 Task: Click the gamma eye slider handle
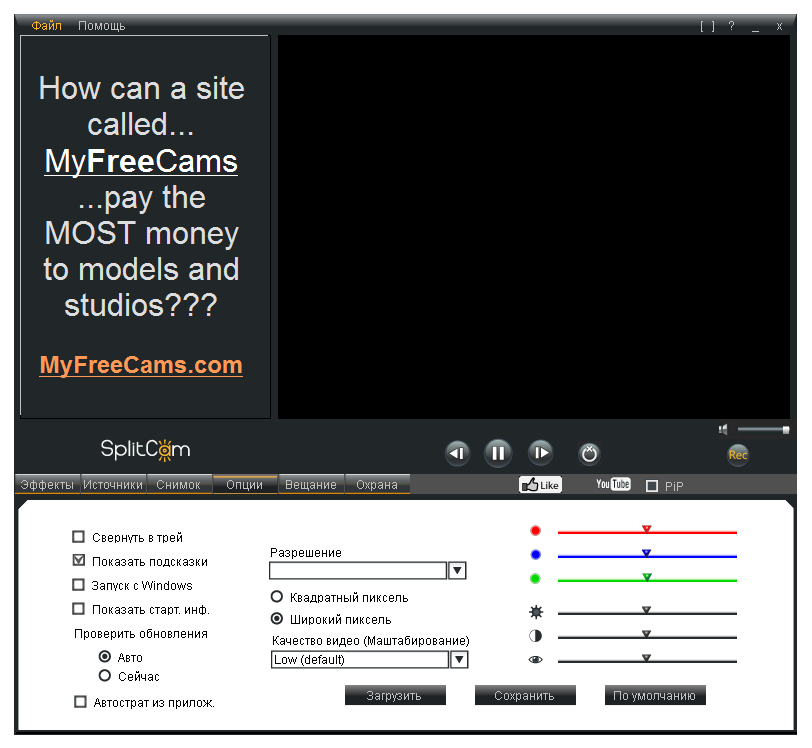pyautogui.click(x=646, y=658)
